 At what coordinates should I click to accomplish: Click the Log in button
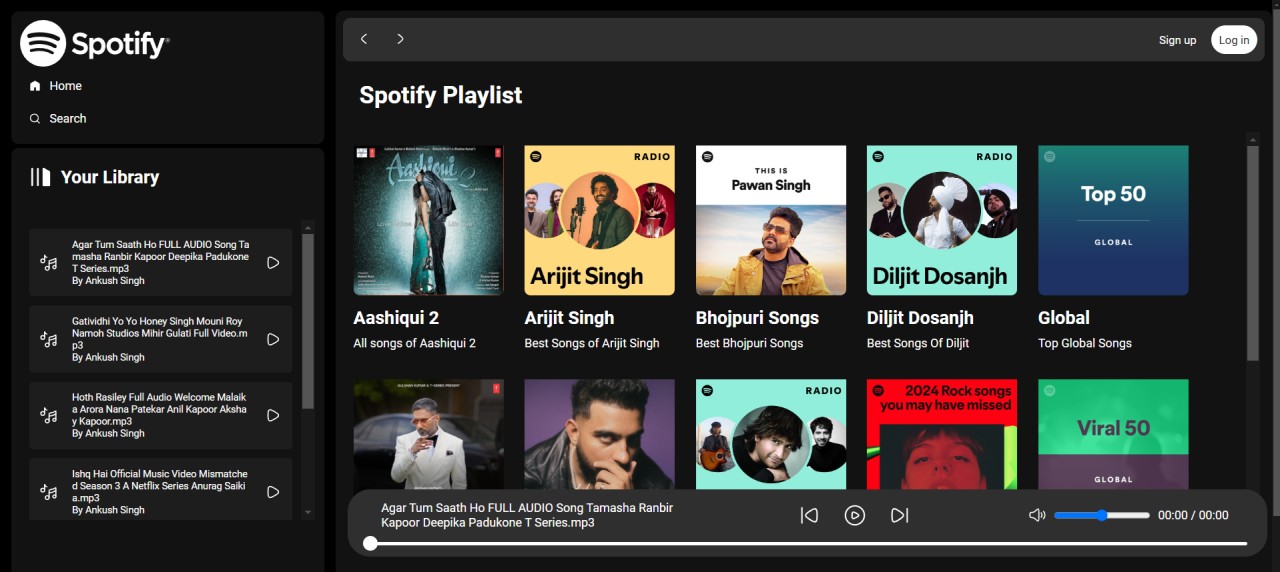[x=1234, y=40]
